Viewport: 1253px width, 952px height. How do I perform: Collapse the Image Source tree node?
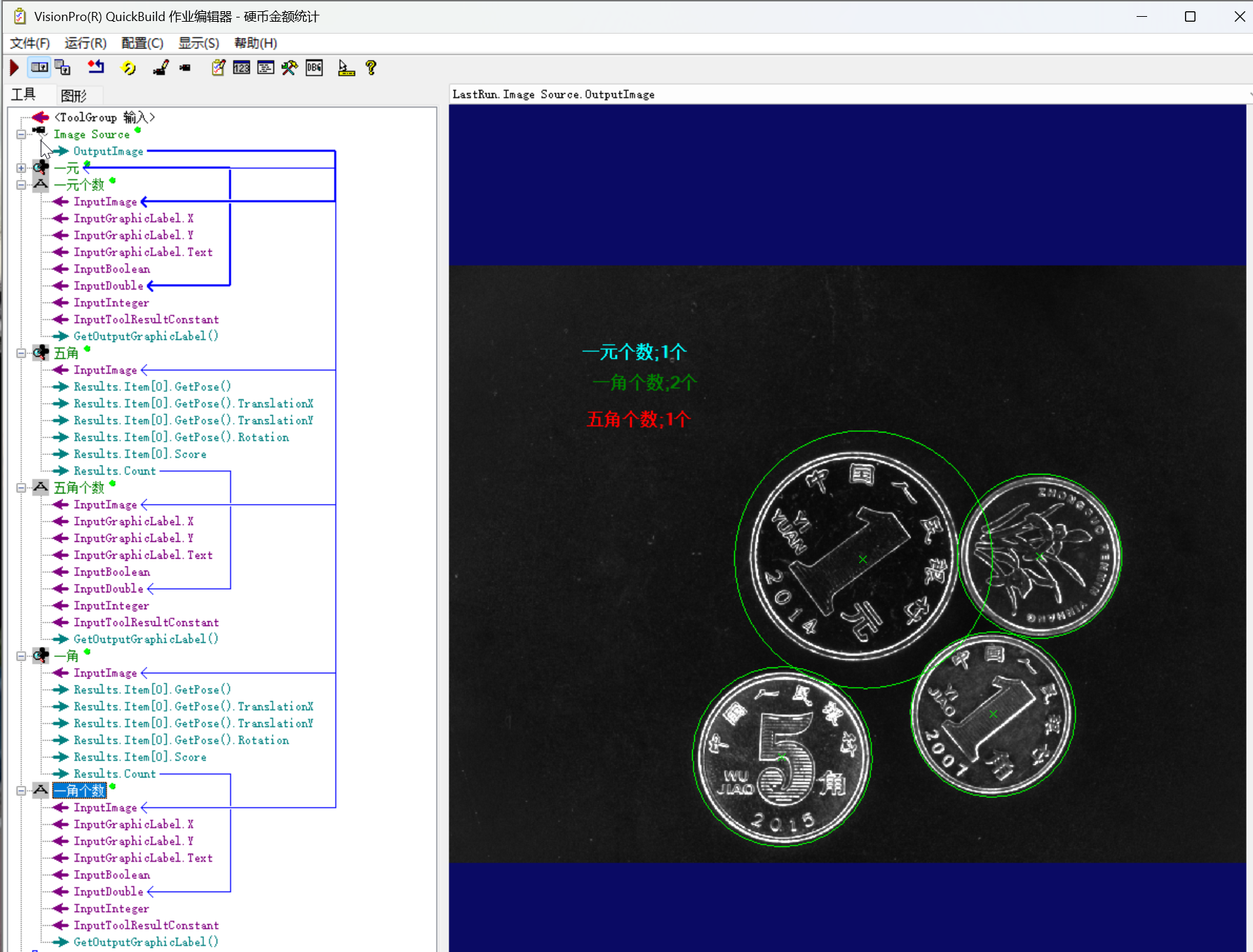click(x=21, y=135)
